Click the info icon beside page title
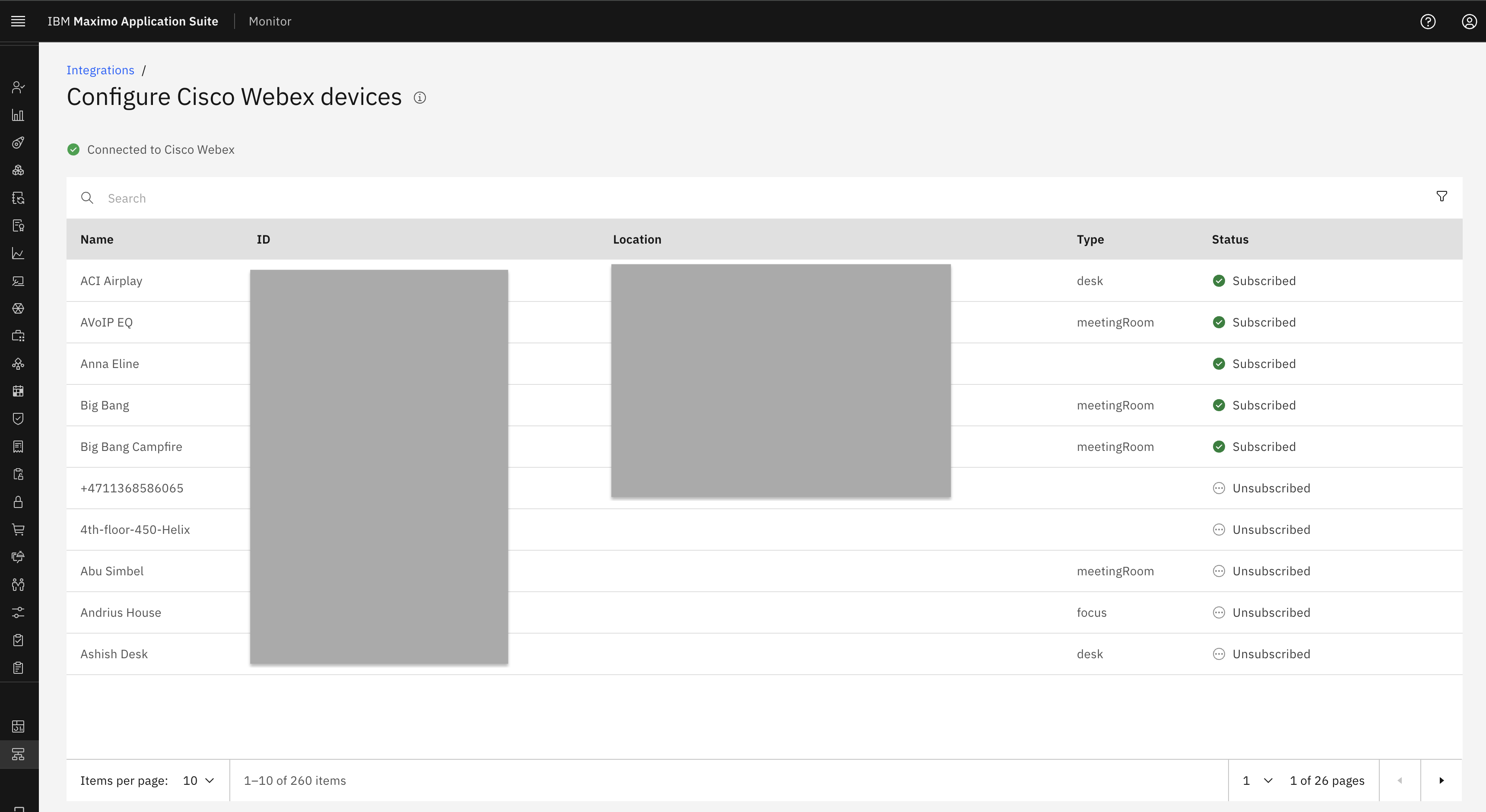Screen dimensions: 1486x812 point(420,98)
